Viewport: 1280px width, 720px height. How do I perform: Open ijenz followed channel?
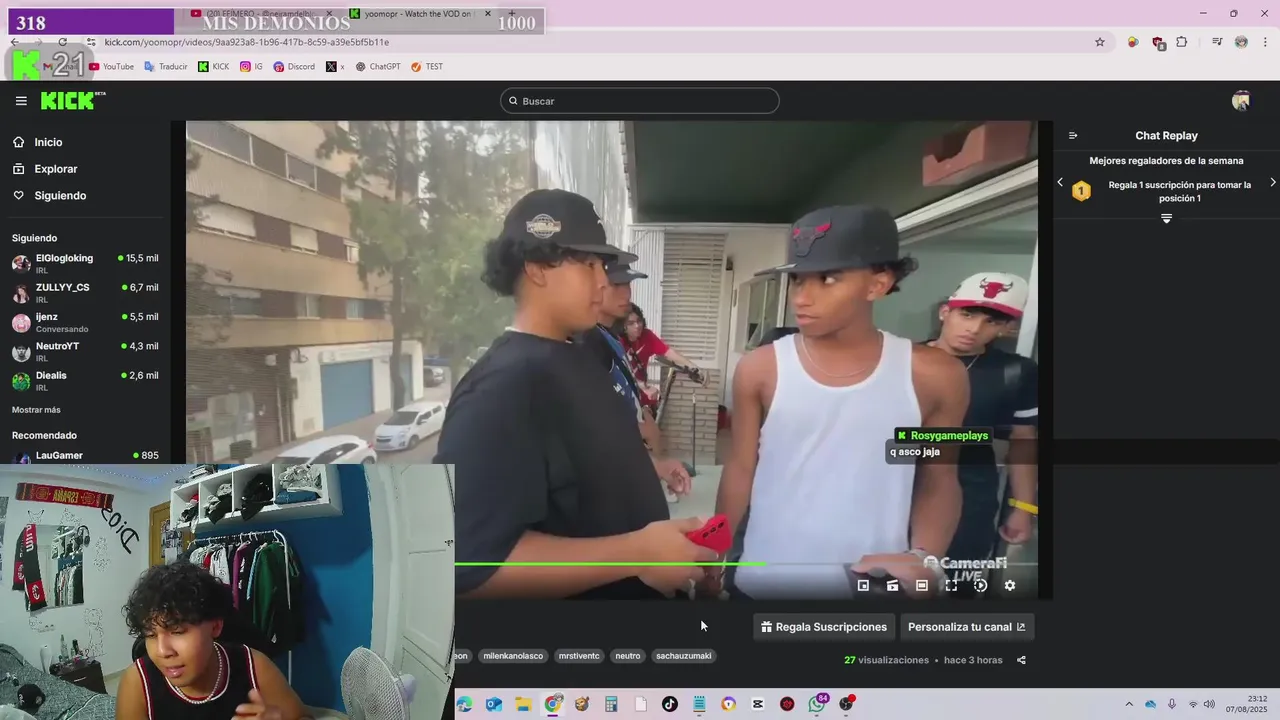pos(85,322)
